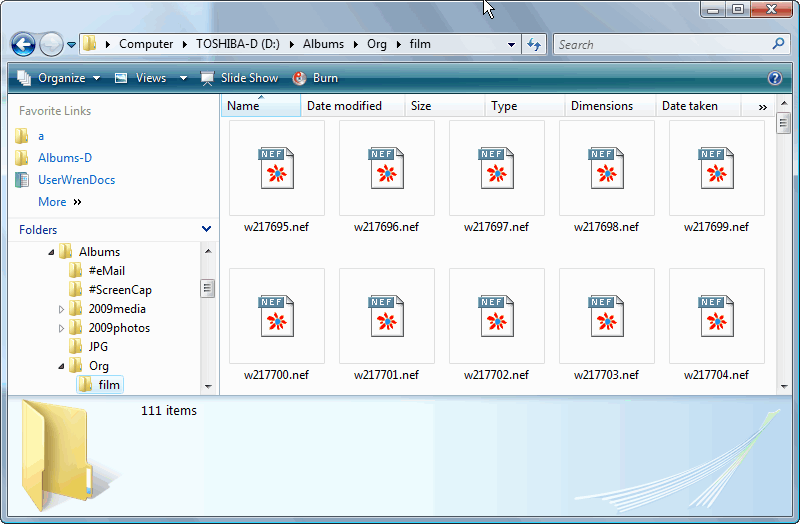Open the UserWrenDocs favorite link
This screenshot has height=524, width=800.
click(x=77, y=180)
